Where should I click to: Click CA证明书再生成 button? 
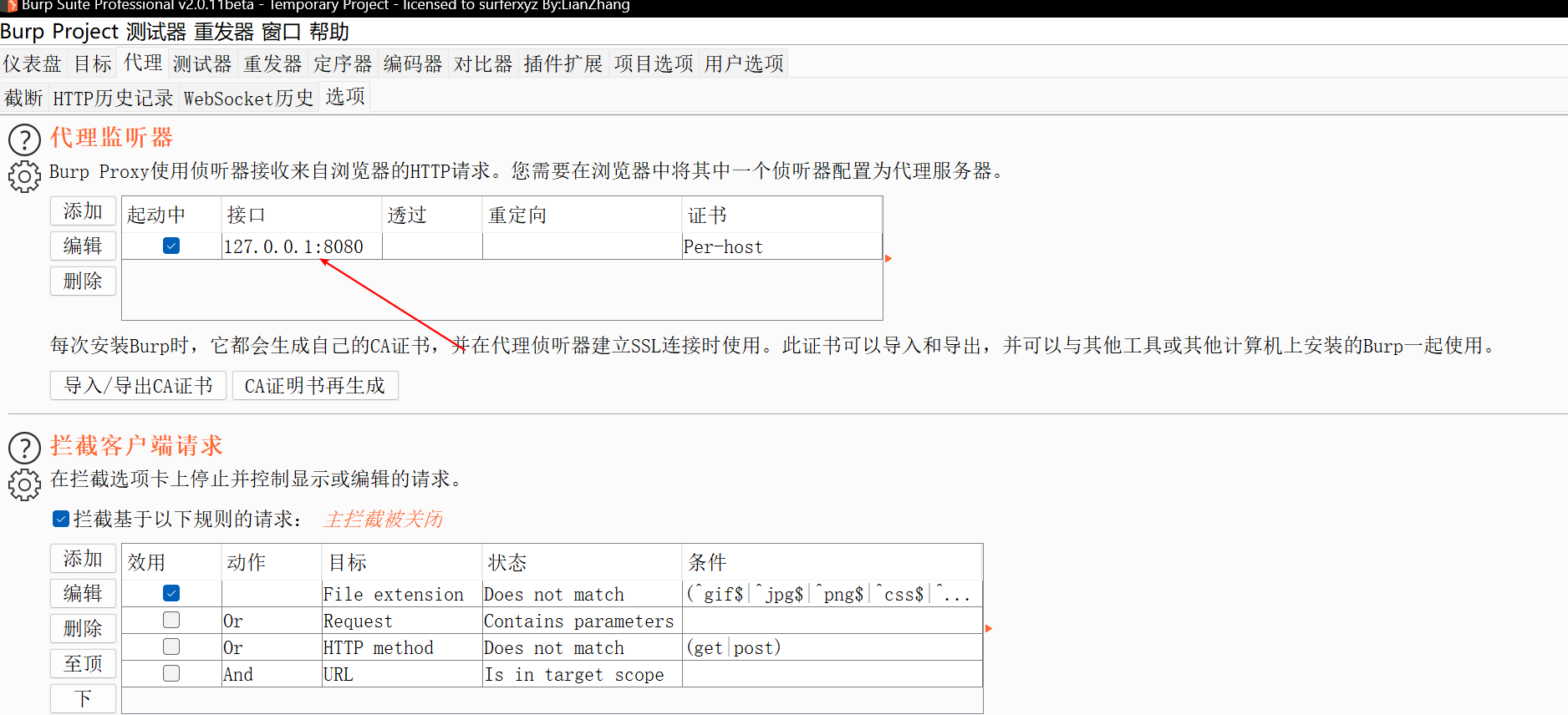pyautogui.click(x=315, y=385)
